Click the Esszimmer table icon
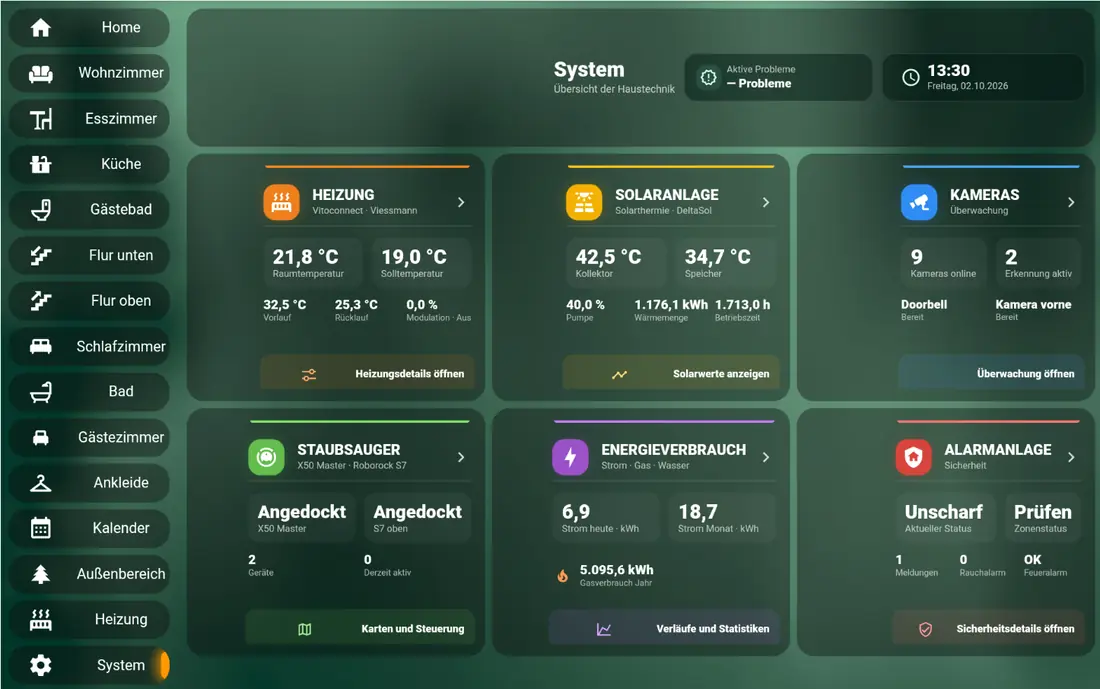 tap(41, 119)
